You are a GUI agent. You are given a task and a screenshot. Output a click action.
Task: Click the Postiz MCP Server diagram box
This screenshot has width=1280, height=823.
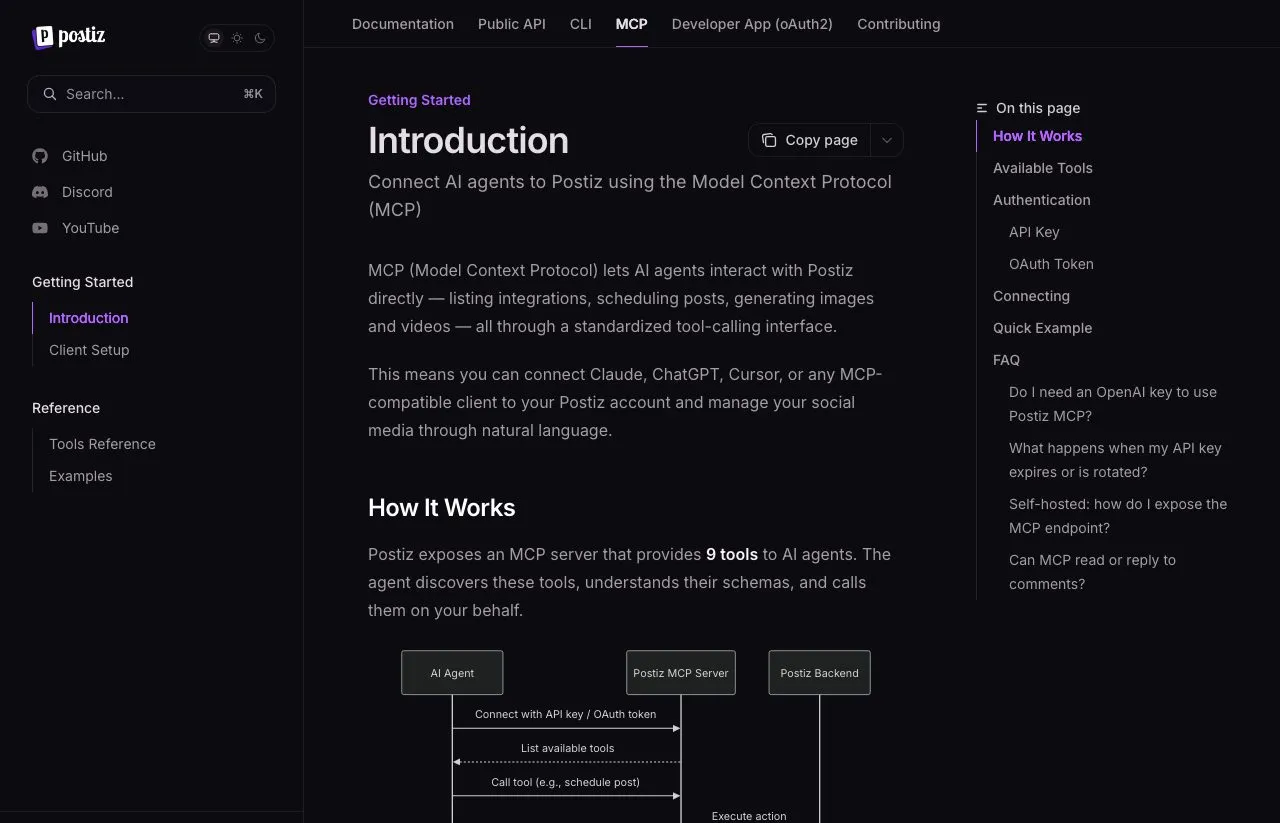point(681,673)
